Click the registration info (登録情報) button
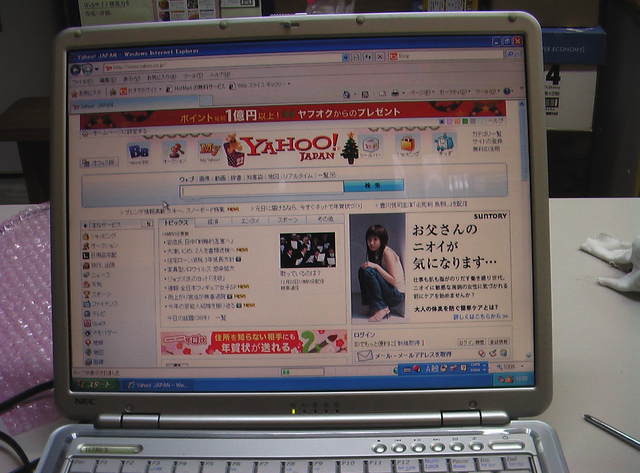Image resolution: width=640 pixels, height=473 pixels. pyautogui.click(x=498, y=341)
